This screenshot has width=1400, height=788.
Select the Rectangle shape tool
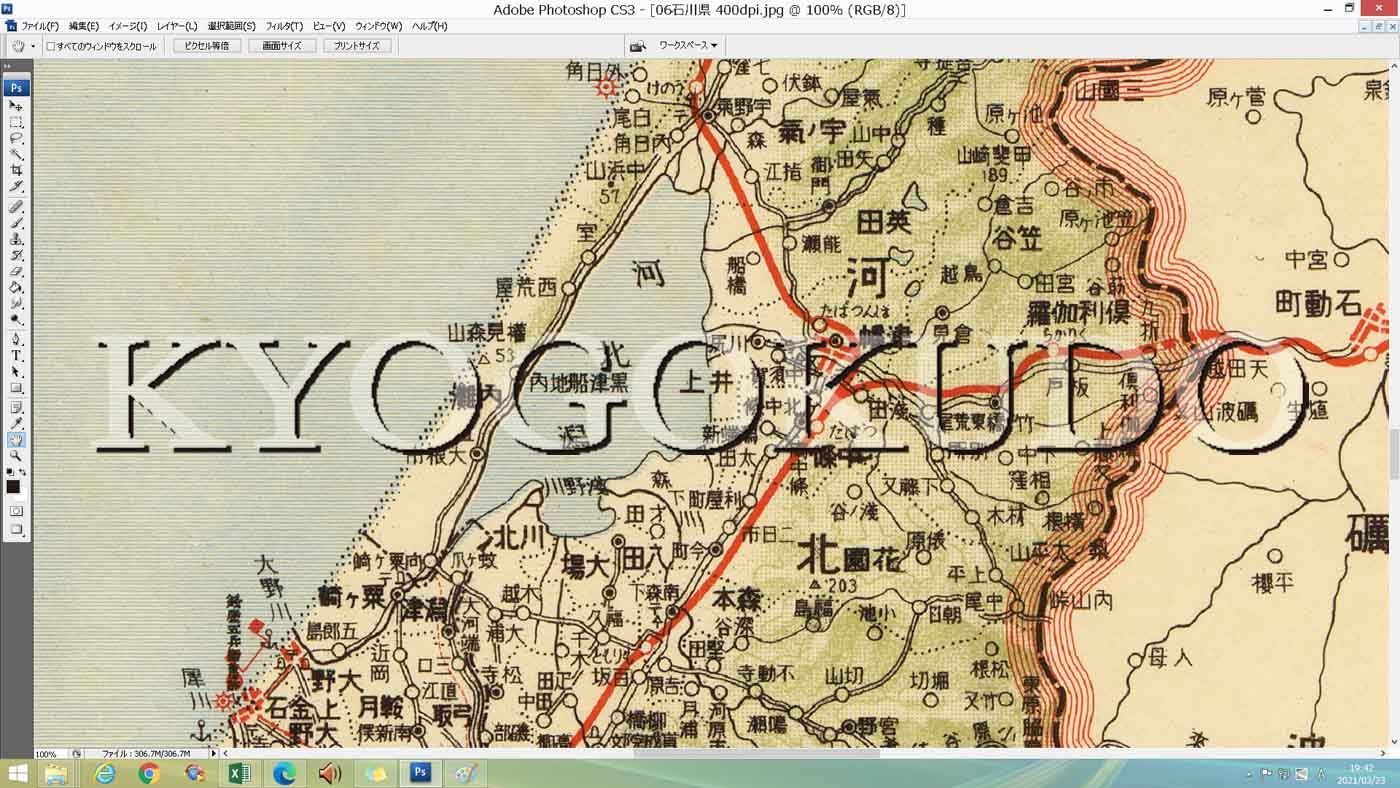[16, 387]
